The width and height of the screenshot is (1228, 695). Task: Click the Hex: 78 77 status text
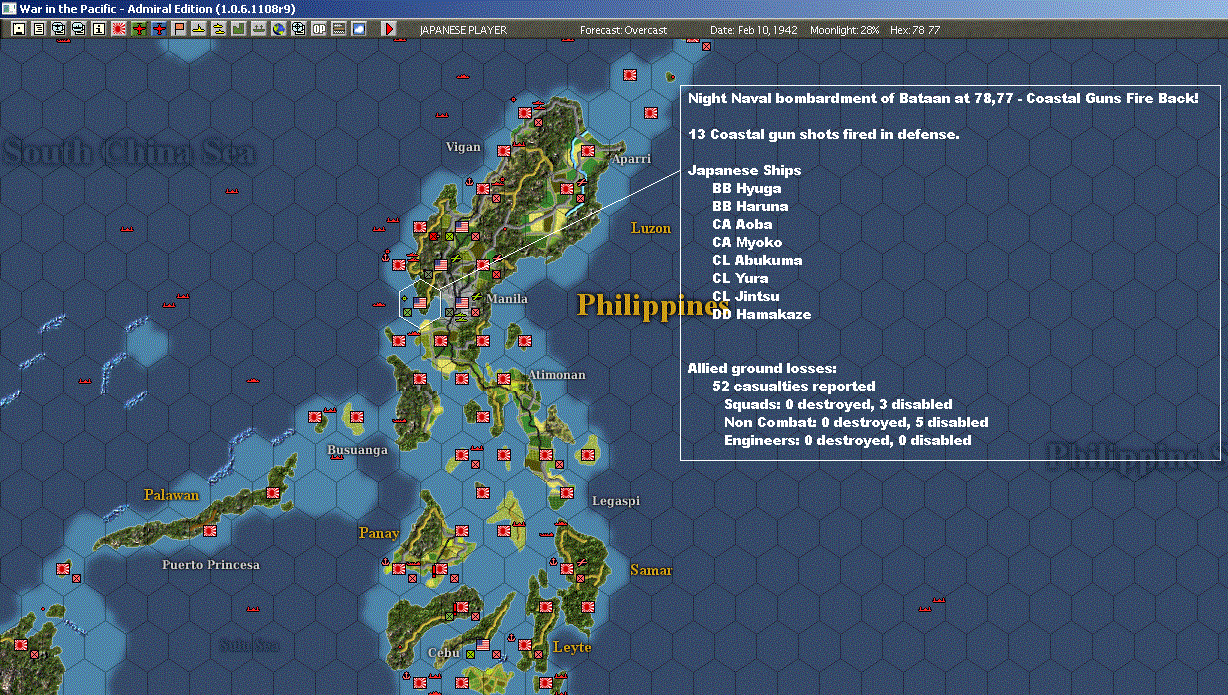915,30
